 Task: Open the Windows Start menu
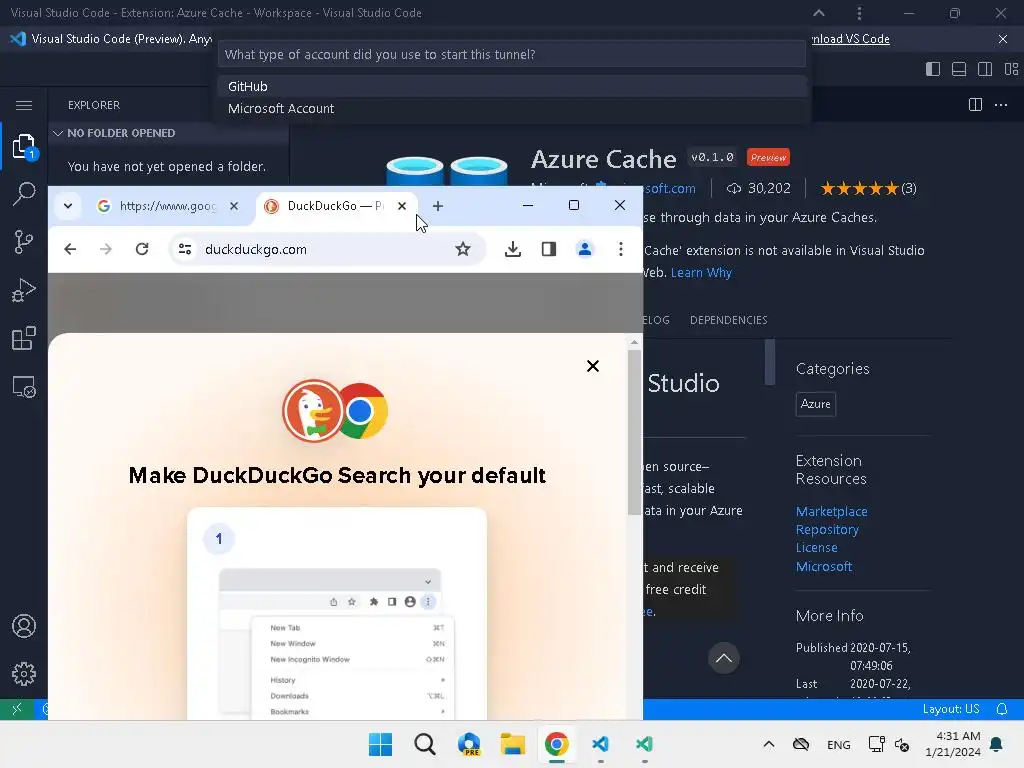coord(380,744)
